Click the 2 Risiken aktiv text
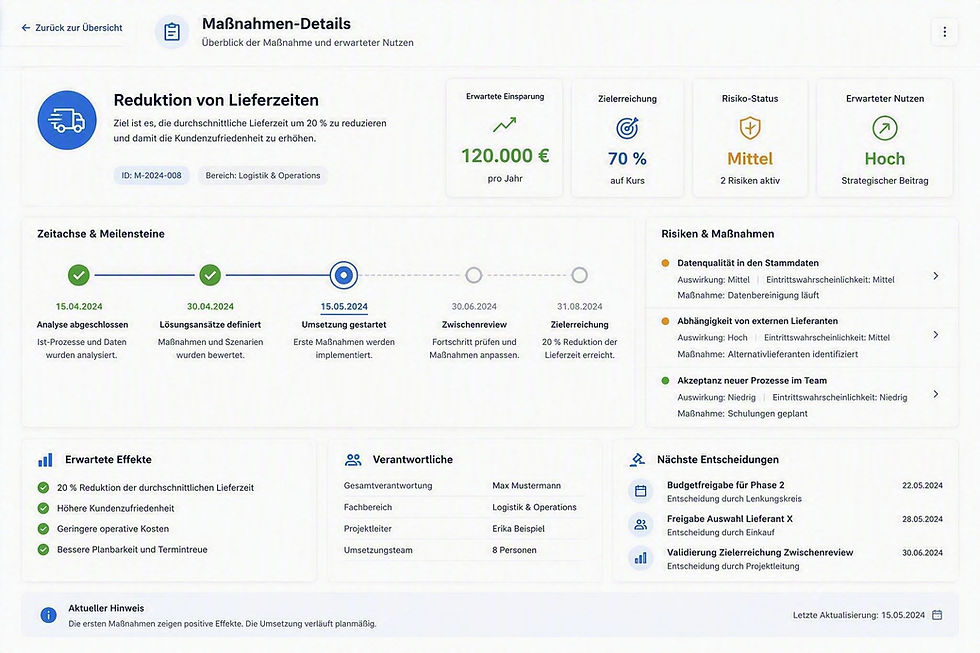 click(x=750, y=181)
